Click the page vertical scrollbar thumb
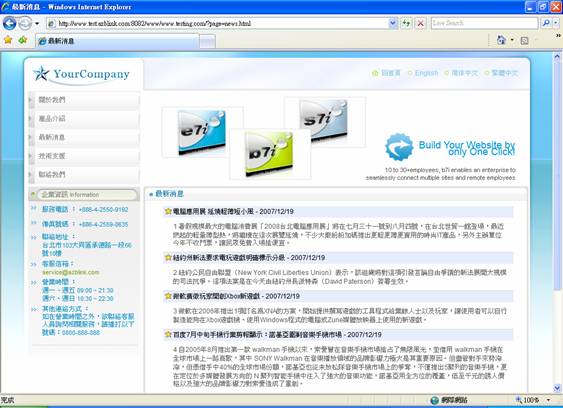Viewport: 563px width, 408px height. (x=557, y=175)
